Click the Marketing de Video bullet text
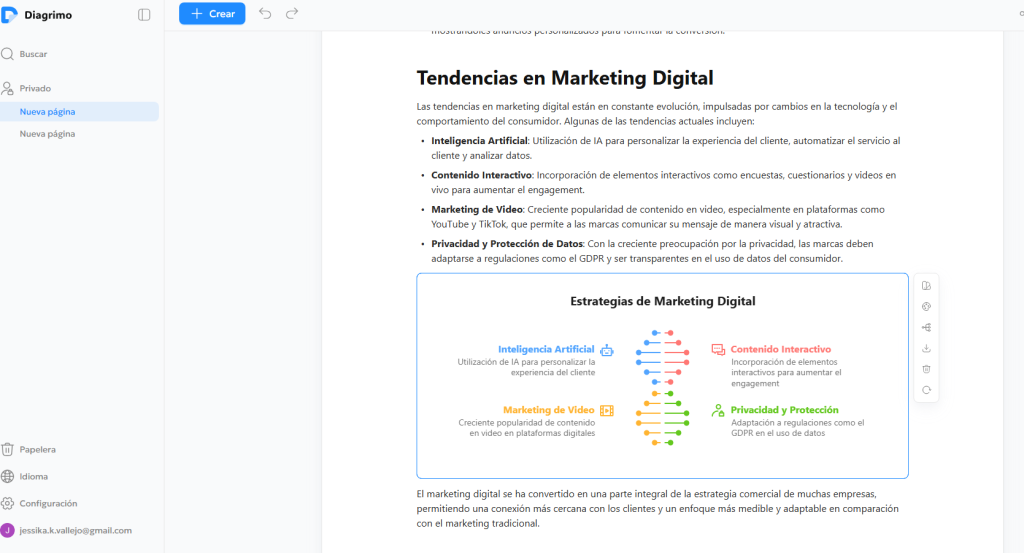1024x553 pixels. point(658,217)
